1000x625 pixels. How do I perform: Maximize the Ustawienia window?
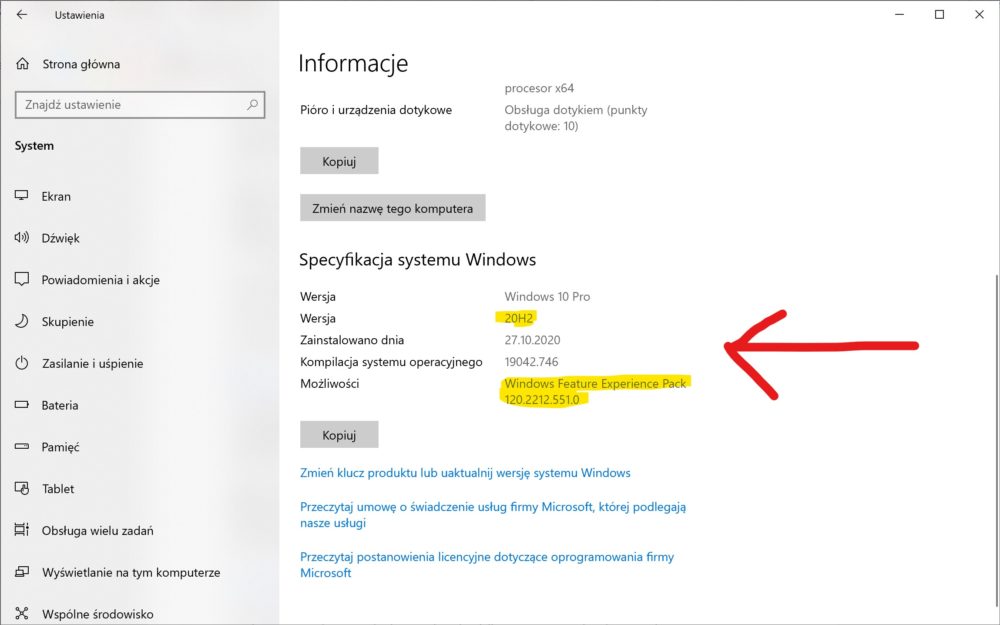939,15
